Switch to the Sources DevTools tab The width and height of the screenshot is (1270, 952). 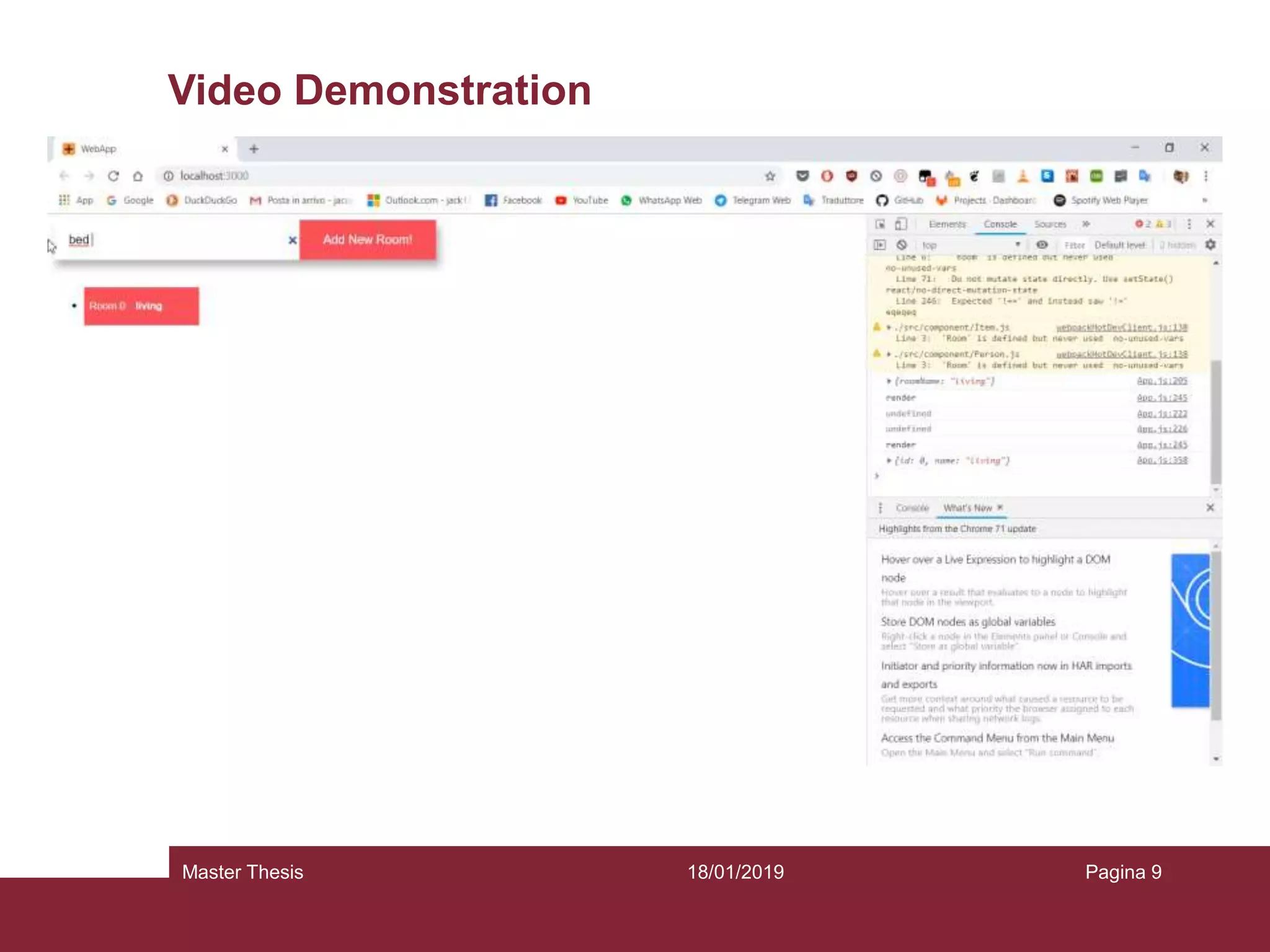(1050, 224)
